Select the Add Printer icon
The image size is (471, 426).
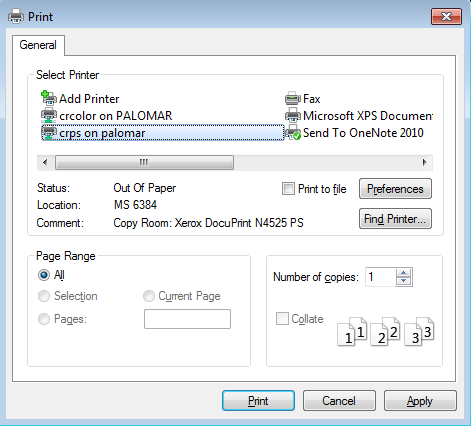(49, 98)
